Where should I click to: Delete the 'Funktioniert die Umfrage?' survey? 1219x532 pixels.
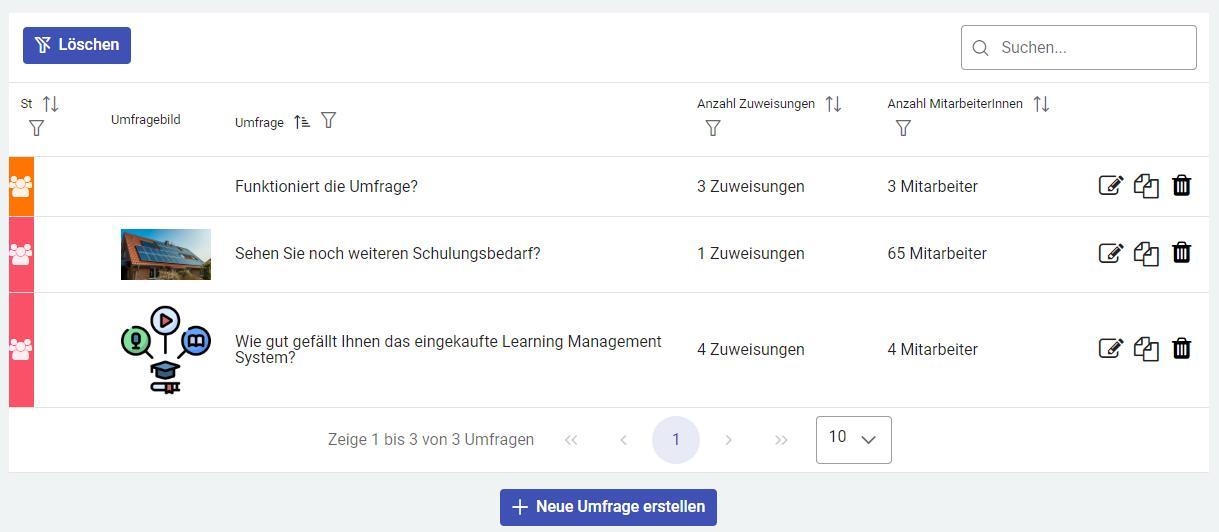pos(1181,186)
